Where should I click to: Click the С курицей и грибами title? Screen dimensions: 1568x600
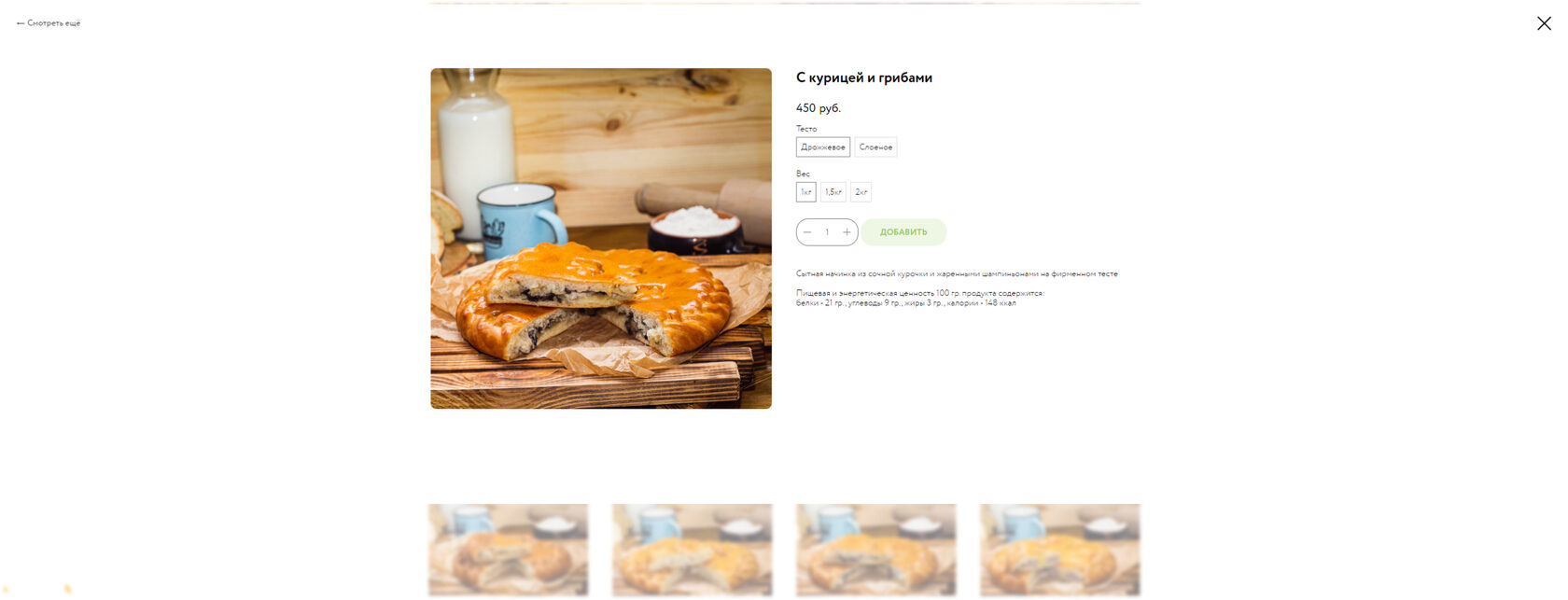pos(864,78)
